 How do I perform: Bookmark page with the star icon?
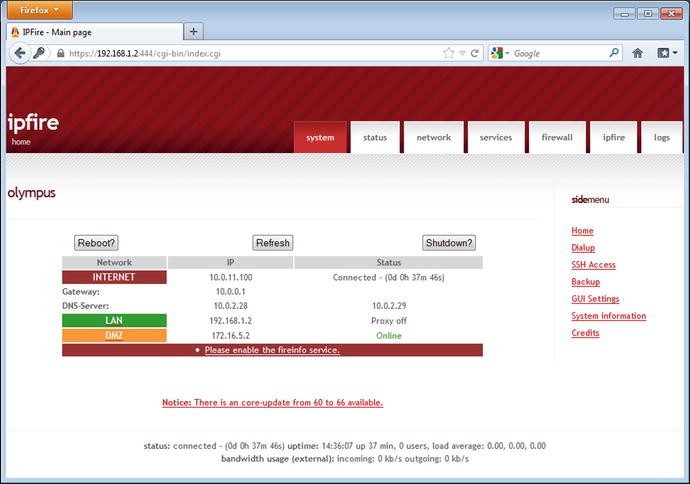point(448,53)
